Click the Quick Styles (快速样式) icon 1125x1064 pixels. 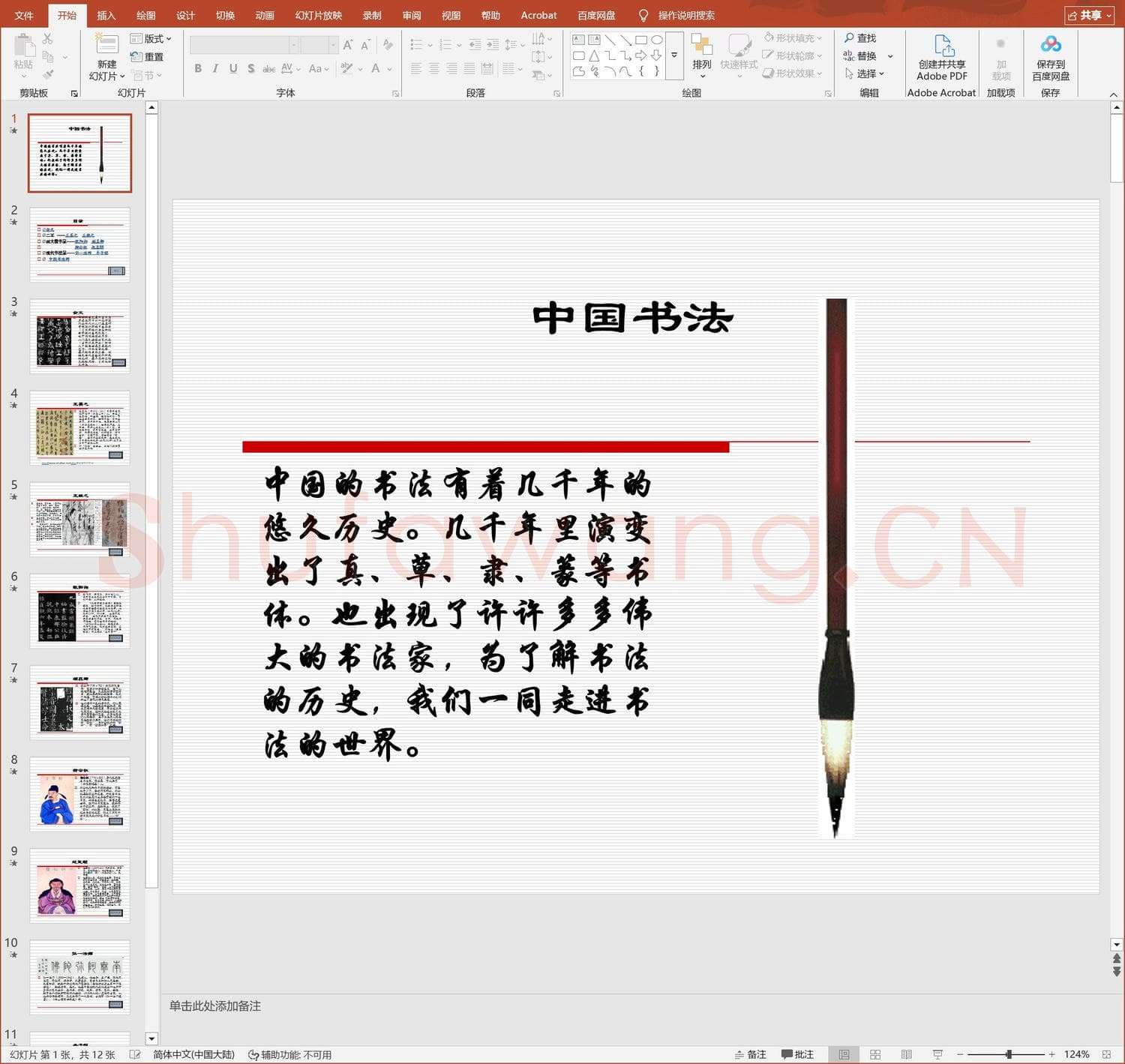coord(739,45)
